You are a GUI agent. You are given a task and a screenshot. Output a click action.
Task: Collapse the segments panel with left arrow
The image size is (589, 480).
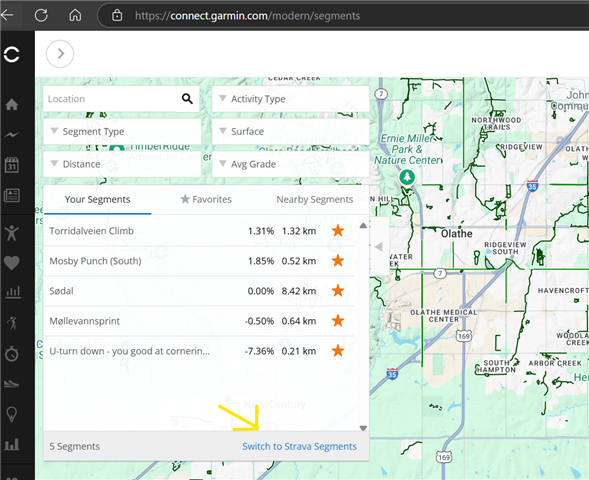[x=379, y=247]
